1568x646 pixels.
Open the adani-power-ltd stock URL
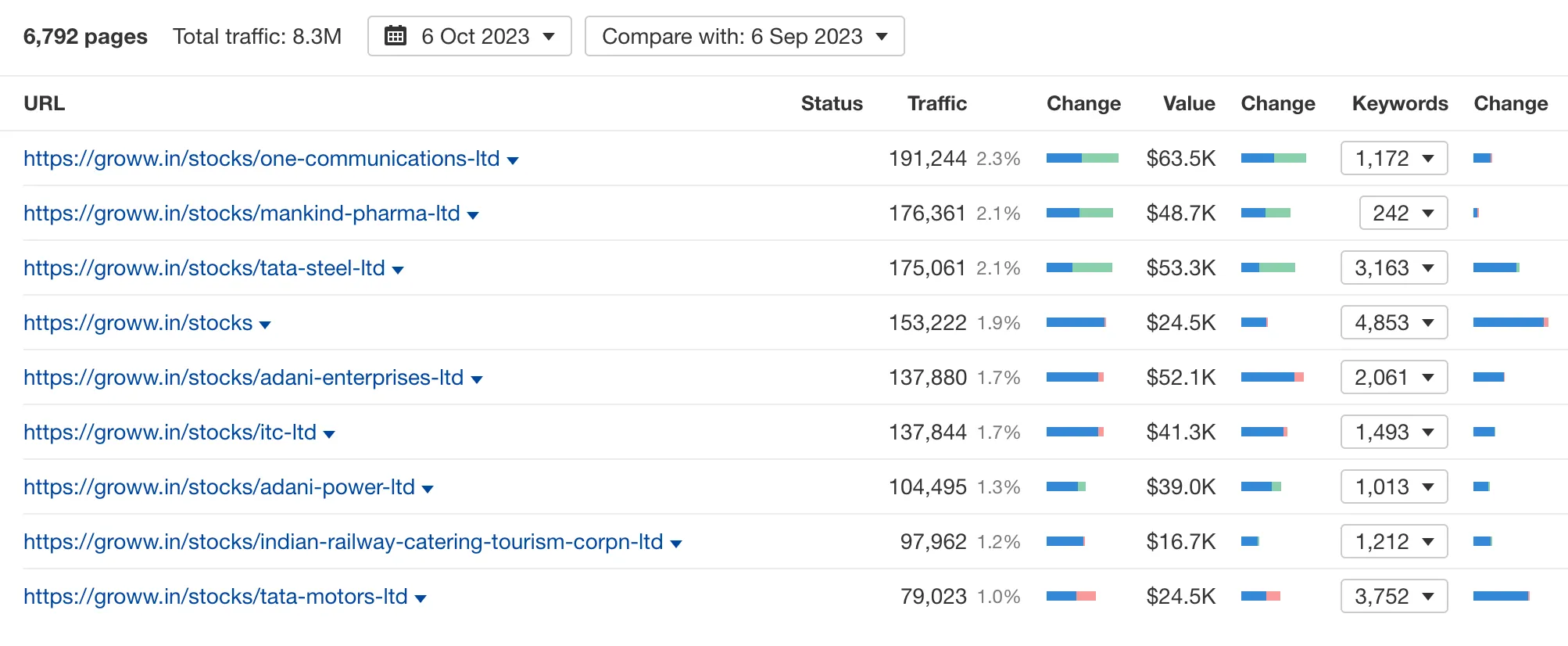219,487
